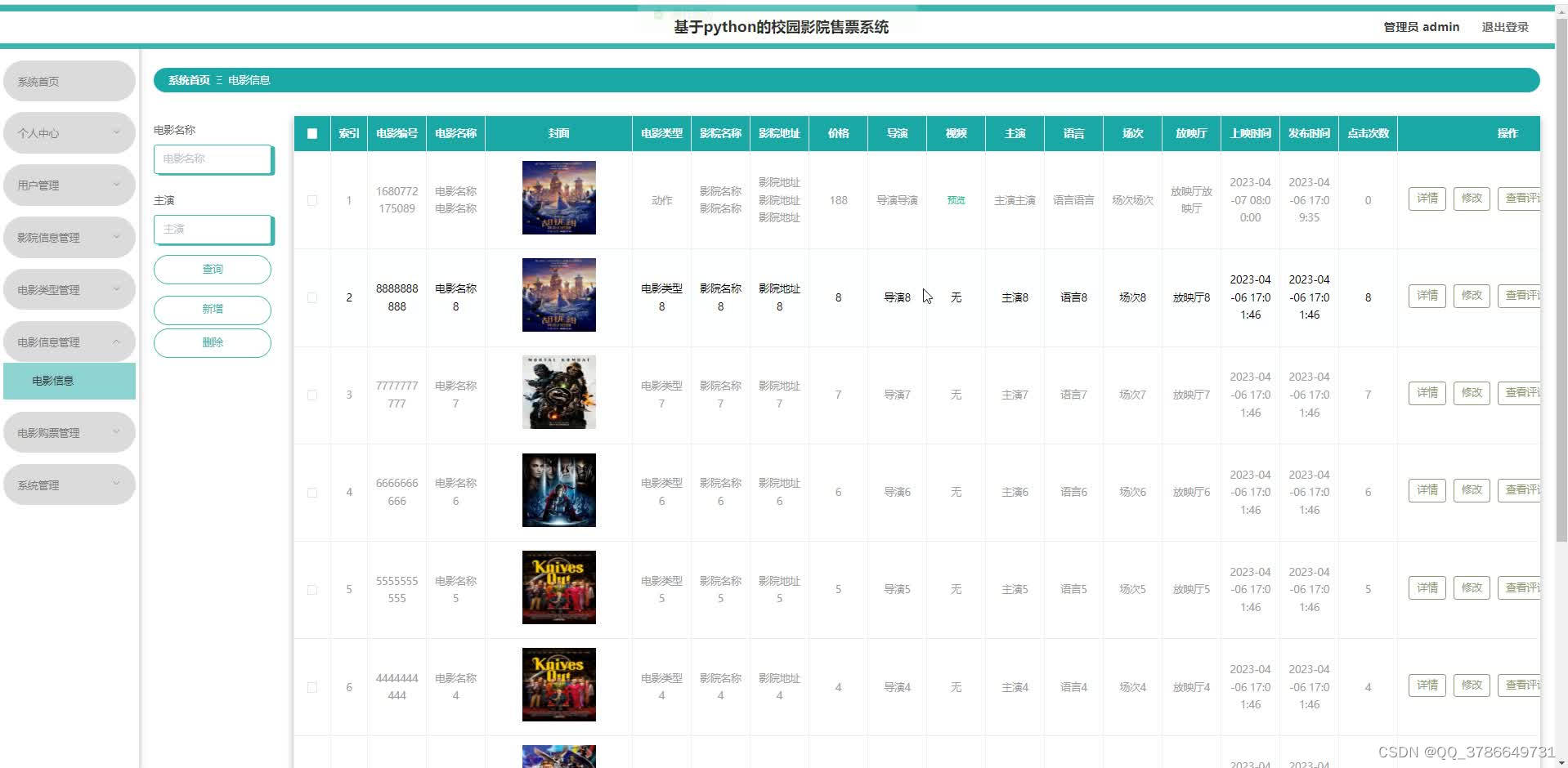Screen dimensions: 1568x768
Task: Click the 新增 add button
Action: pyautogui.click(x=213, y=310)
